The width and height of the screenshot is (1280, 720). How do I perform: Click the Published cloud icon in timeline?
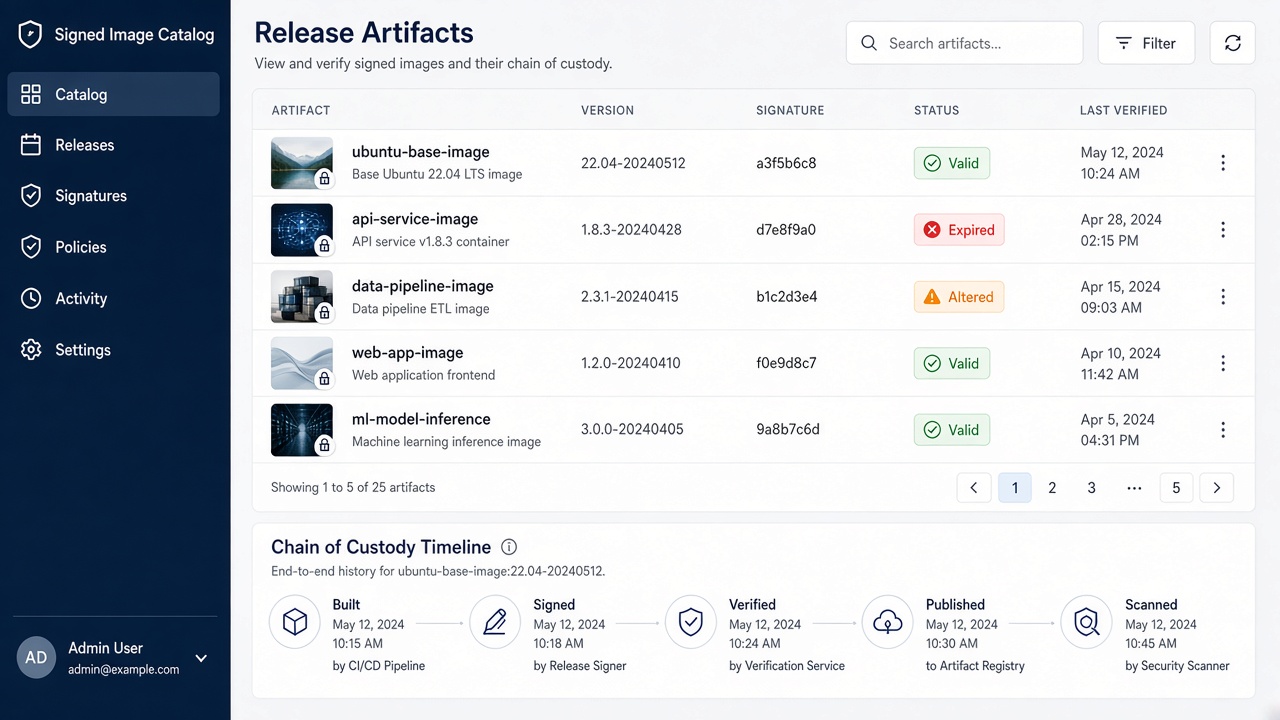pyautogui.click(x=887, y=622)
